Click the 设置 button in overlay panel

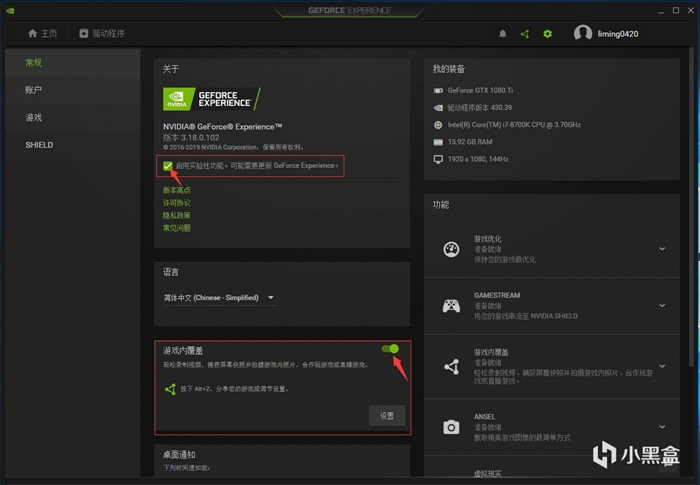coord(387,416)
